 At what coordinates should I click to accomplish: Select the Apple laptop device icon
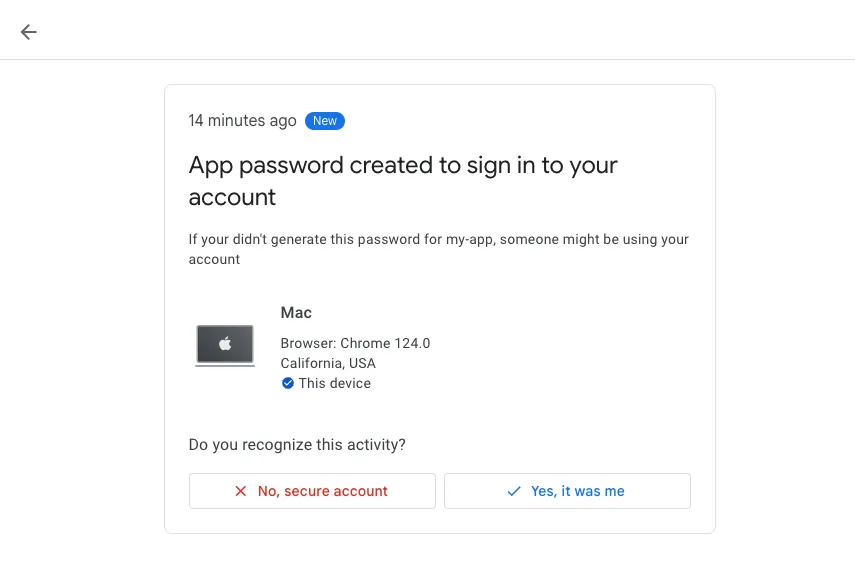pyautogui.click(x=224, y=344)
